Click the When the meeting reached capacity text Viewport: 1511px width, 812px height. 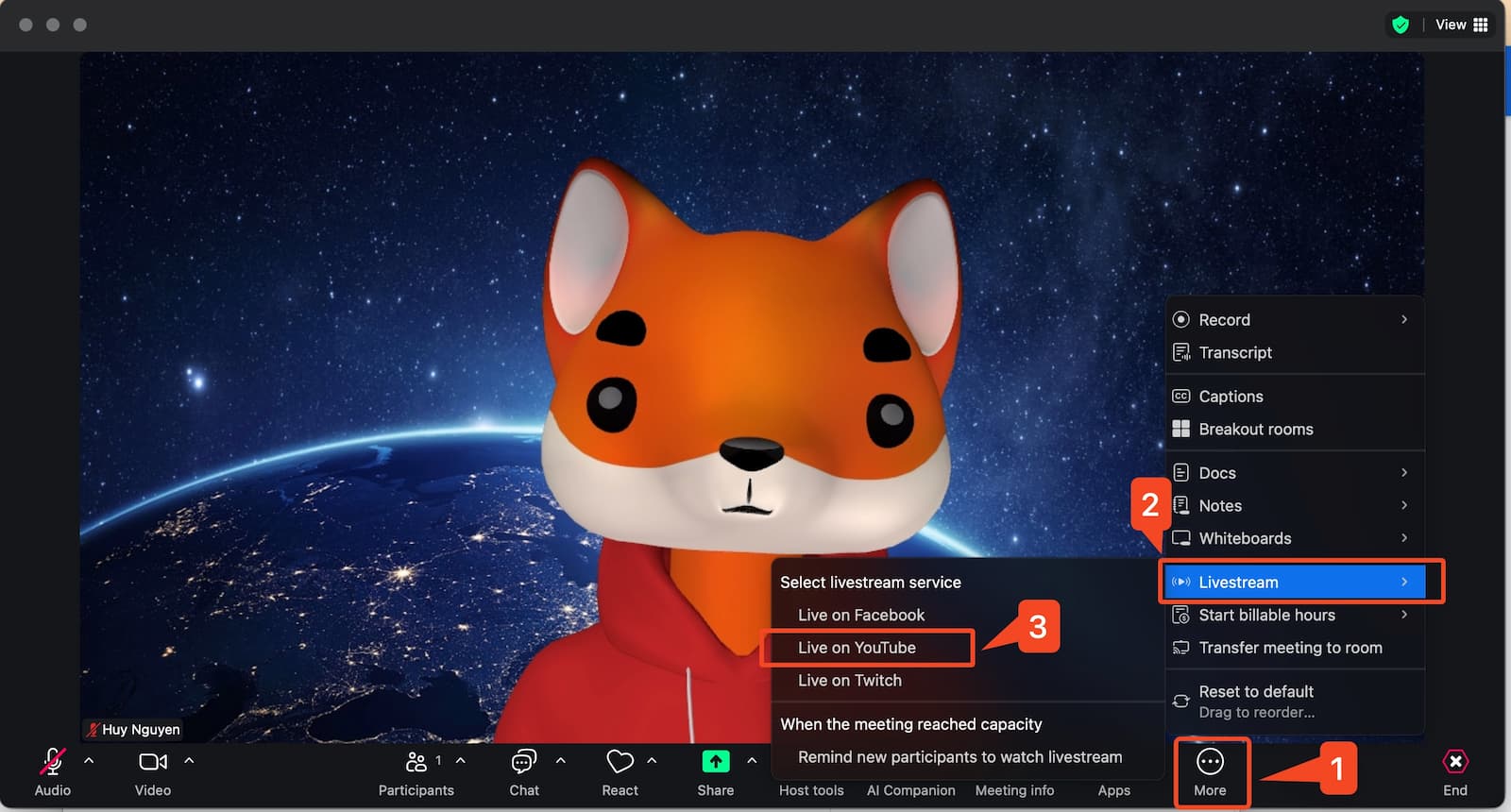(911, 724)
